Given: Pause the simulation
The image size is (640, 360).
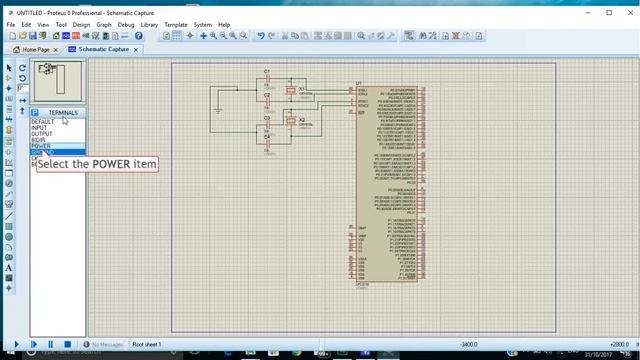Looking at the screenshot, I should coord(51,344).
